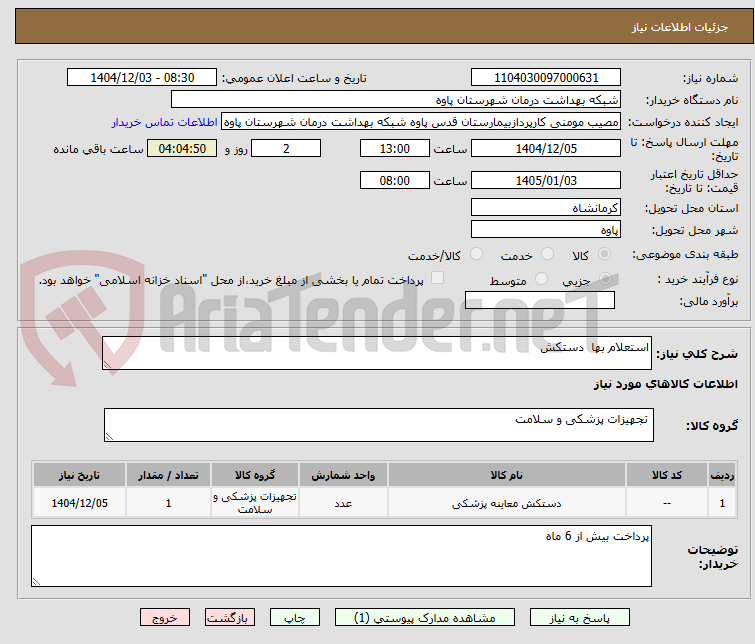This screenshot has height=644, width=755.
Task: Click the countdown timer 04:04:50 field
Action: tap(182, 148)
